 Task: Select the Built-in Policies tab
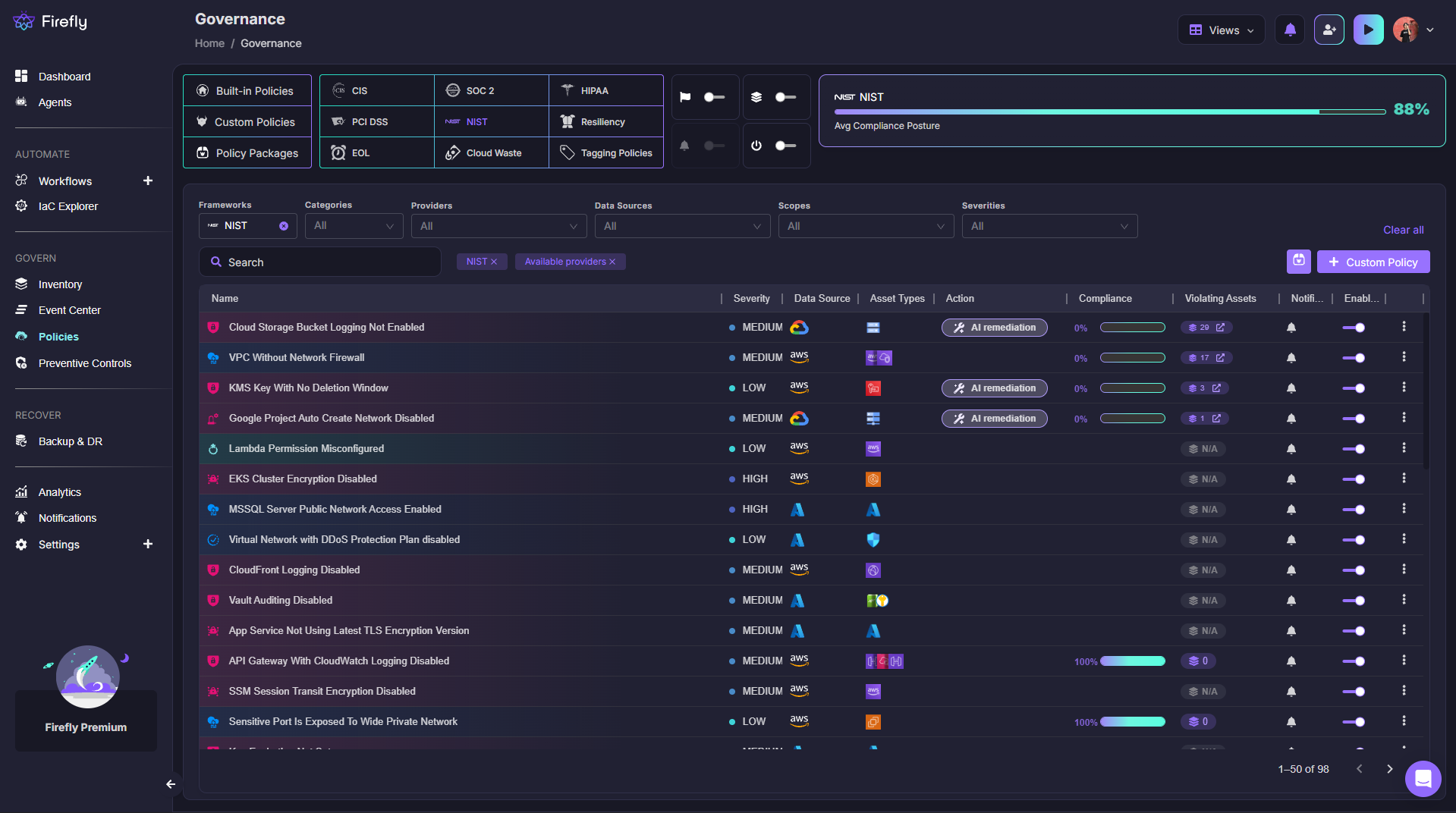click(247, 91)
